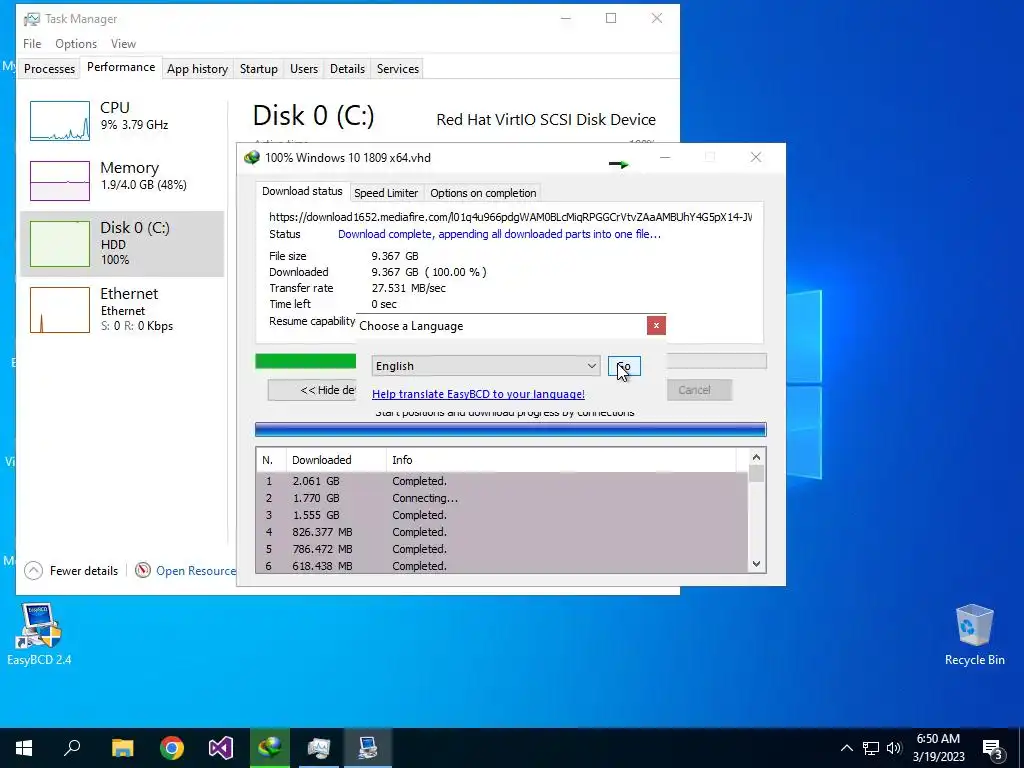The height and width of the screenshot is (768, 1024).
Task: Switch to the Details tab
Action: pos(347,69)
